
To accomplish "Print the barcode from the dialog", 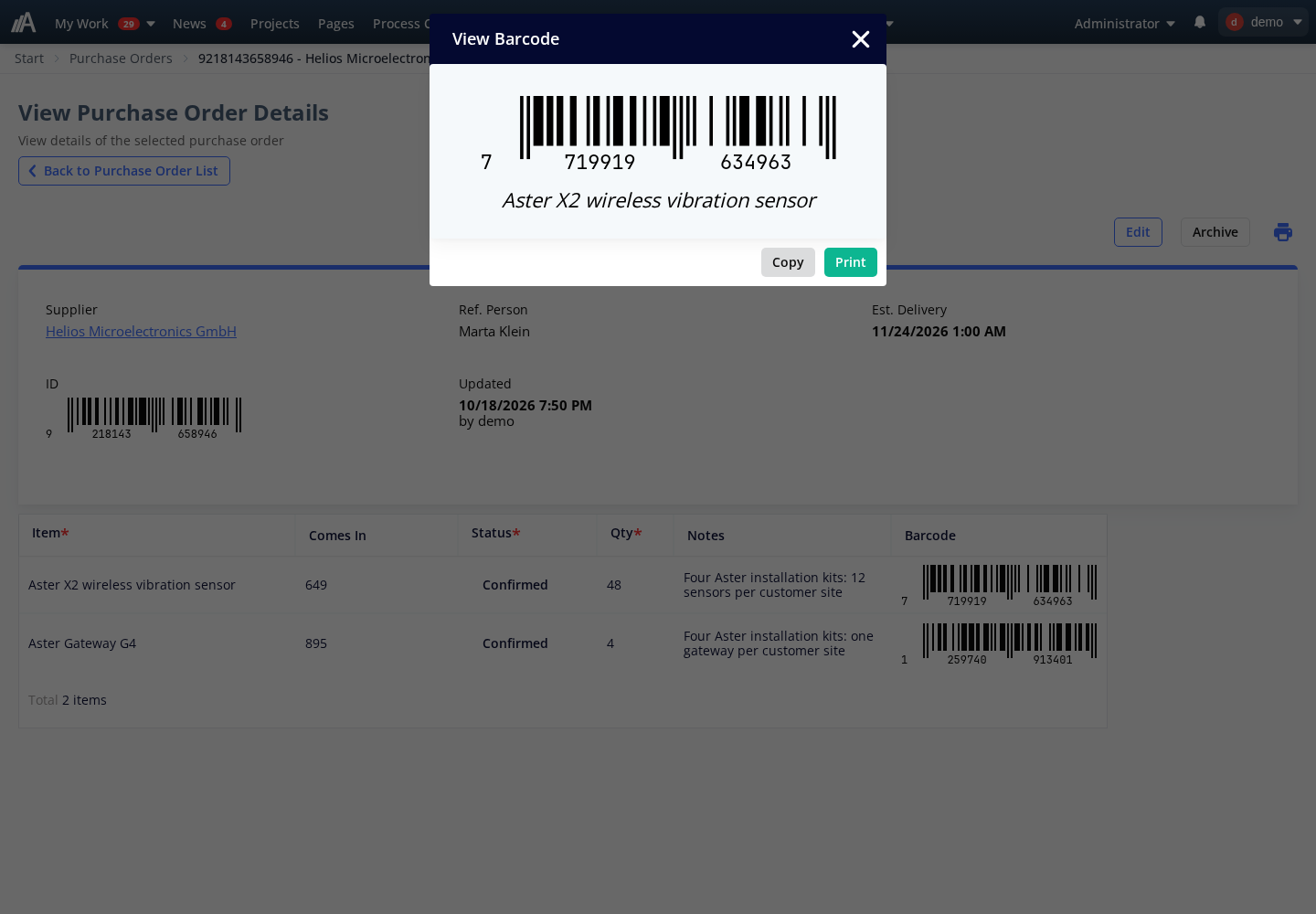I will tap(851, 262).
